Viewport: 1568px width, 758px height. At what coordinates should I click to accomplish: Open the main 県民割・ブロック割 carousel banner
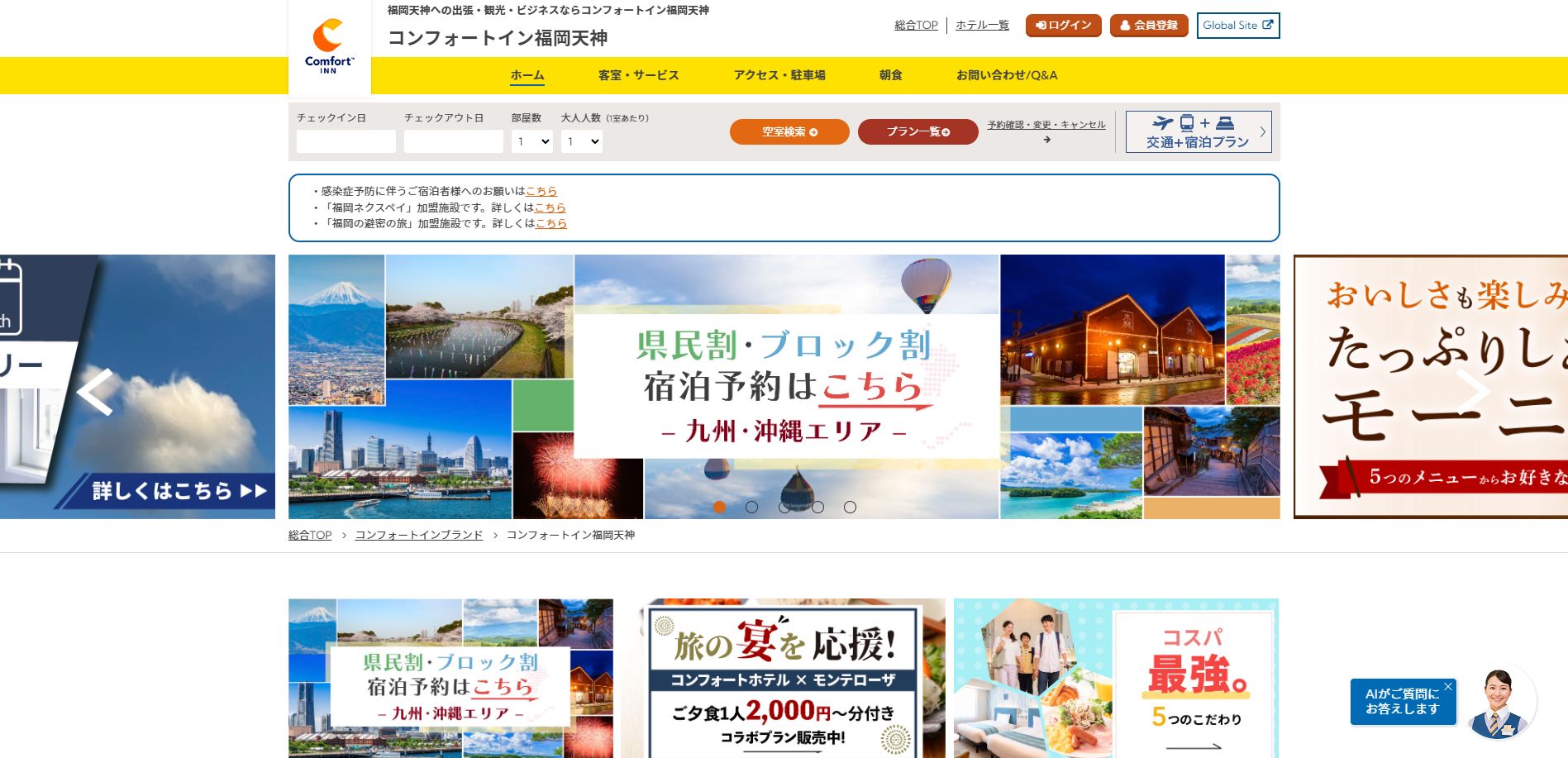pos(784,386)
